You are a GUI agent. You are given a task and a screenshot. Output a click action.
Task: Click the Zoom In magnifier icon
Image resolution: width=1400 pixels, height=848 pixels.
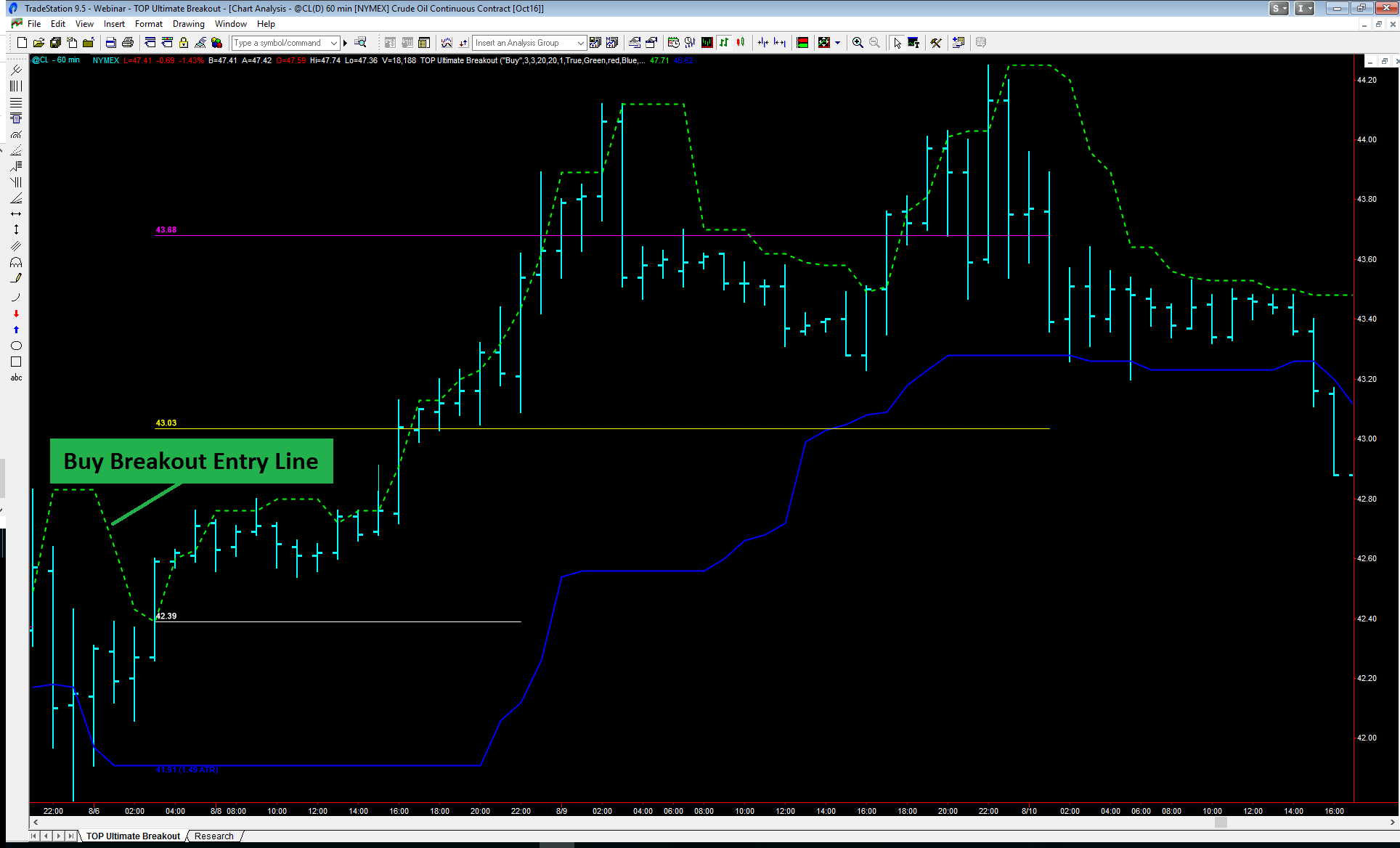[858, 43]
